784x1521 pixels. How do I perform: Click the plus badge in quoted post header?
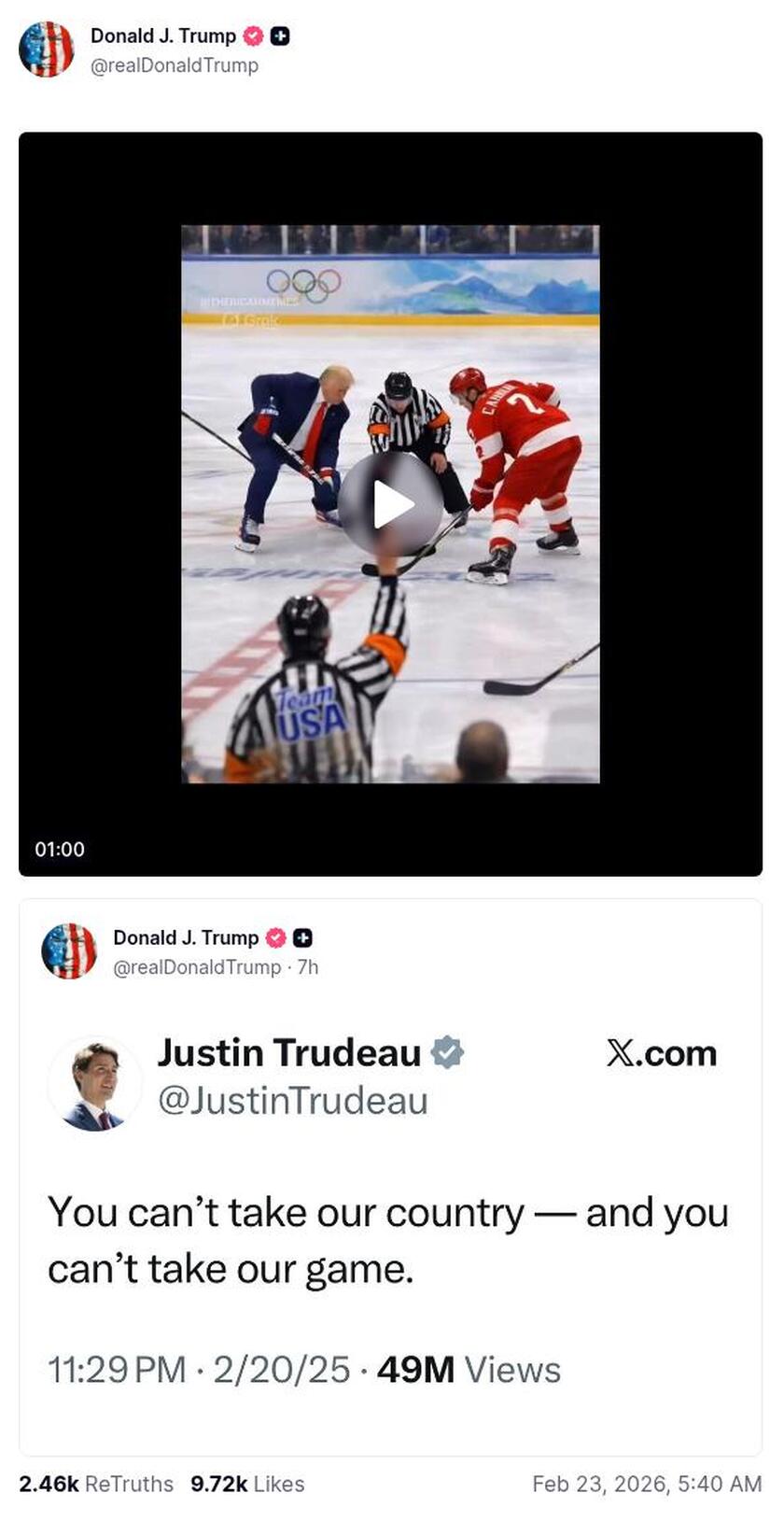click(302, 937)
